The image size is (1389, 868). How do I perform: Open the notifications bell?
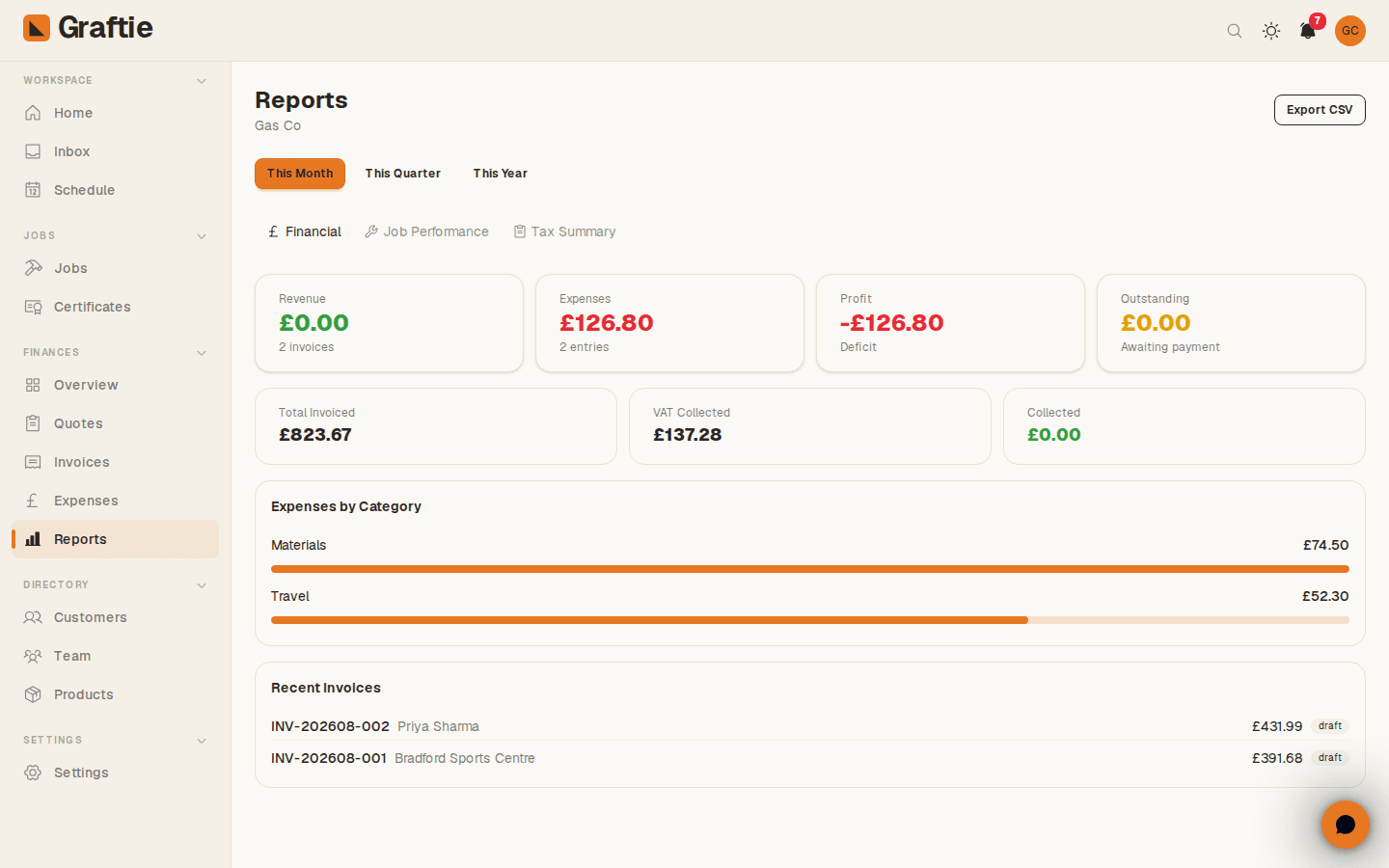[x=1308, y=31]
